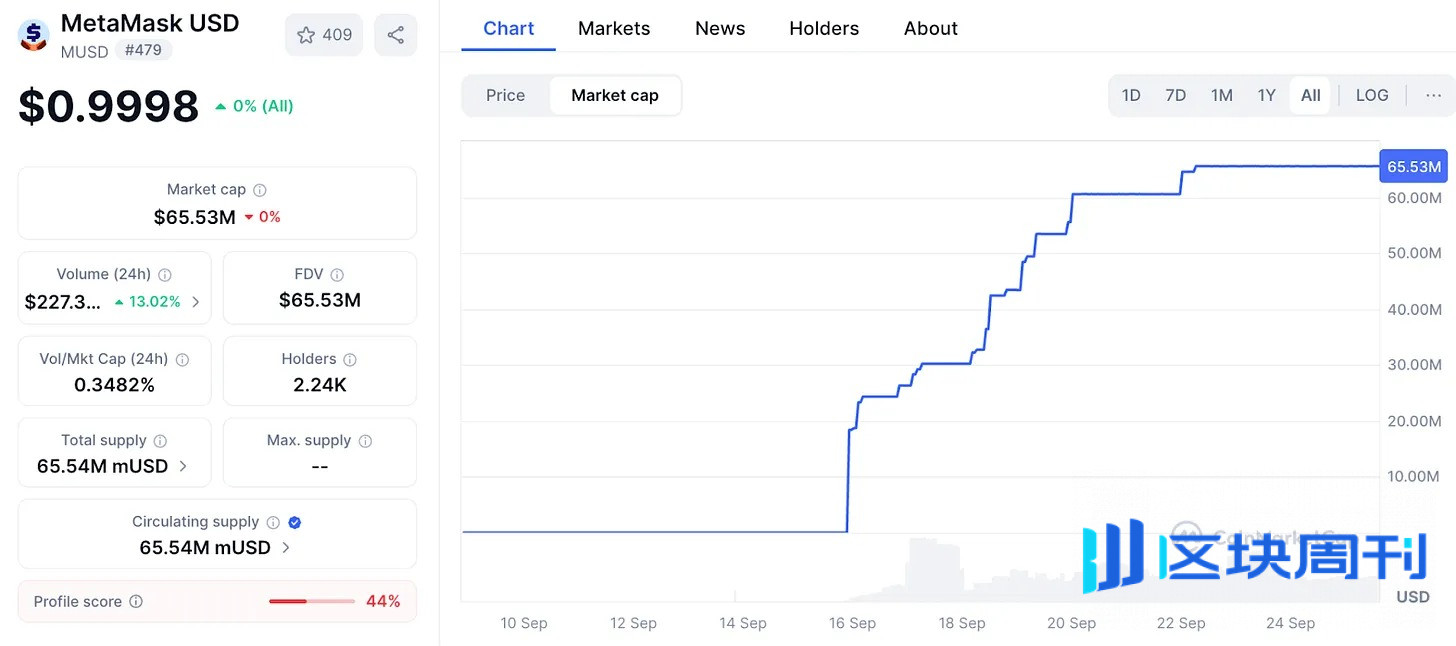The height and width of the screenshot is (646, 1456).
Task: Click the Profile score info icon
Action: tap(135, 601)
